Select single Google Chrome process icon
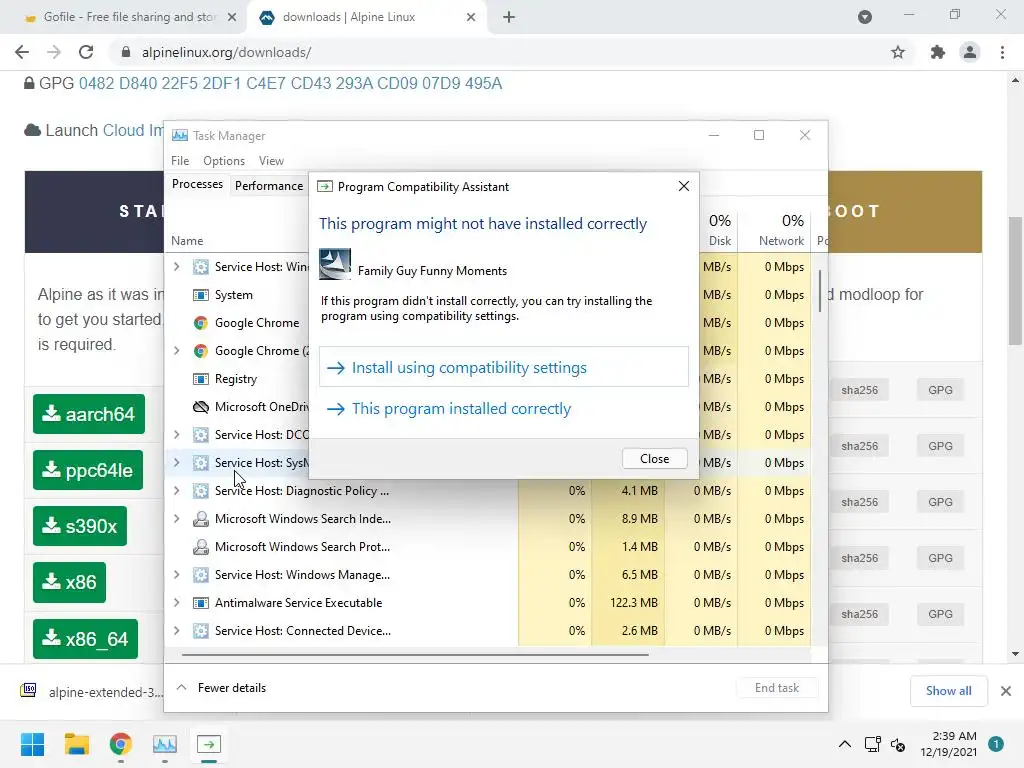1024x768 pixels. click(x=200, y=323)
